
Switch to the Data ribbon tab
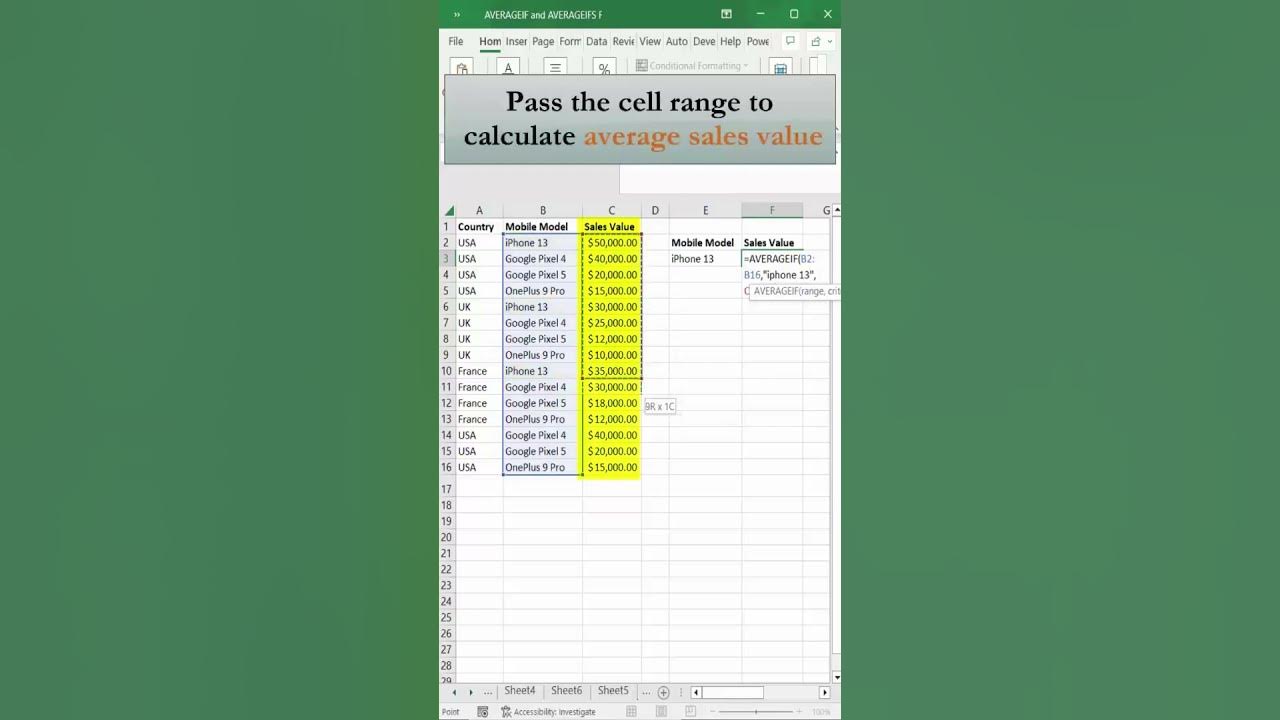[597, 41]
